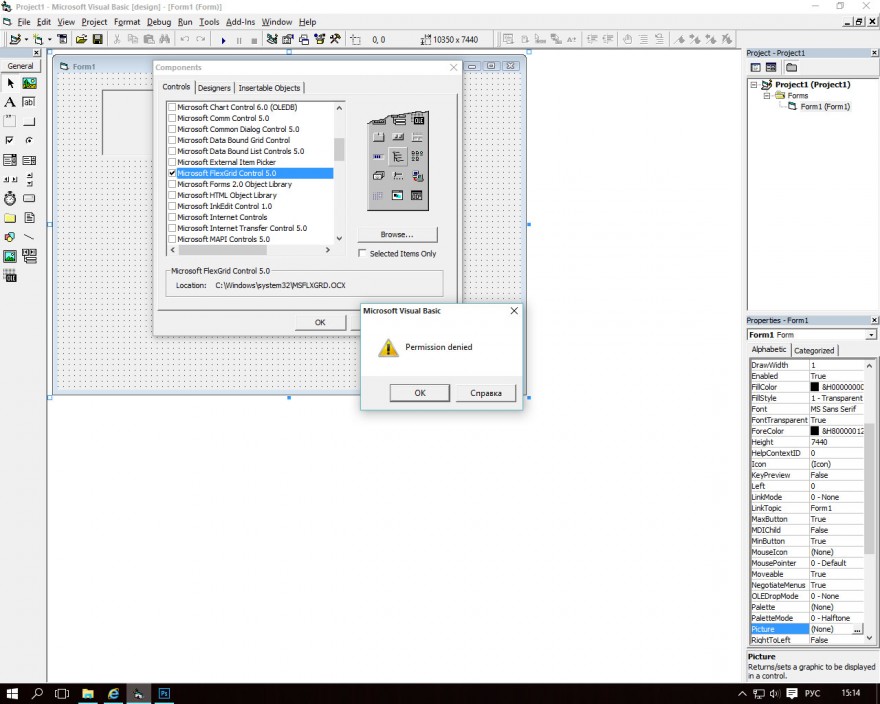Open the Project menu
This screenshot has width=880, height=704.
94,22
